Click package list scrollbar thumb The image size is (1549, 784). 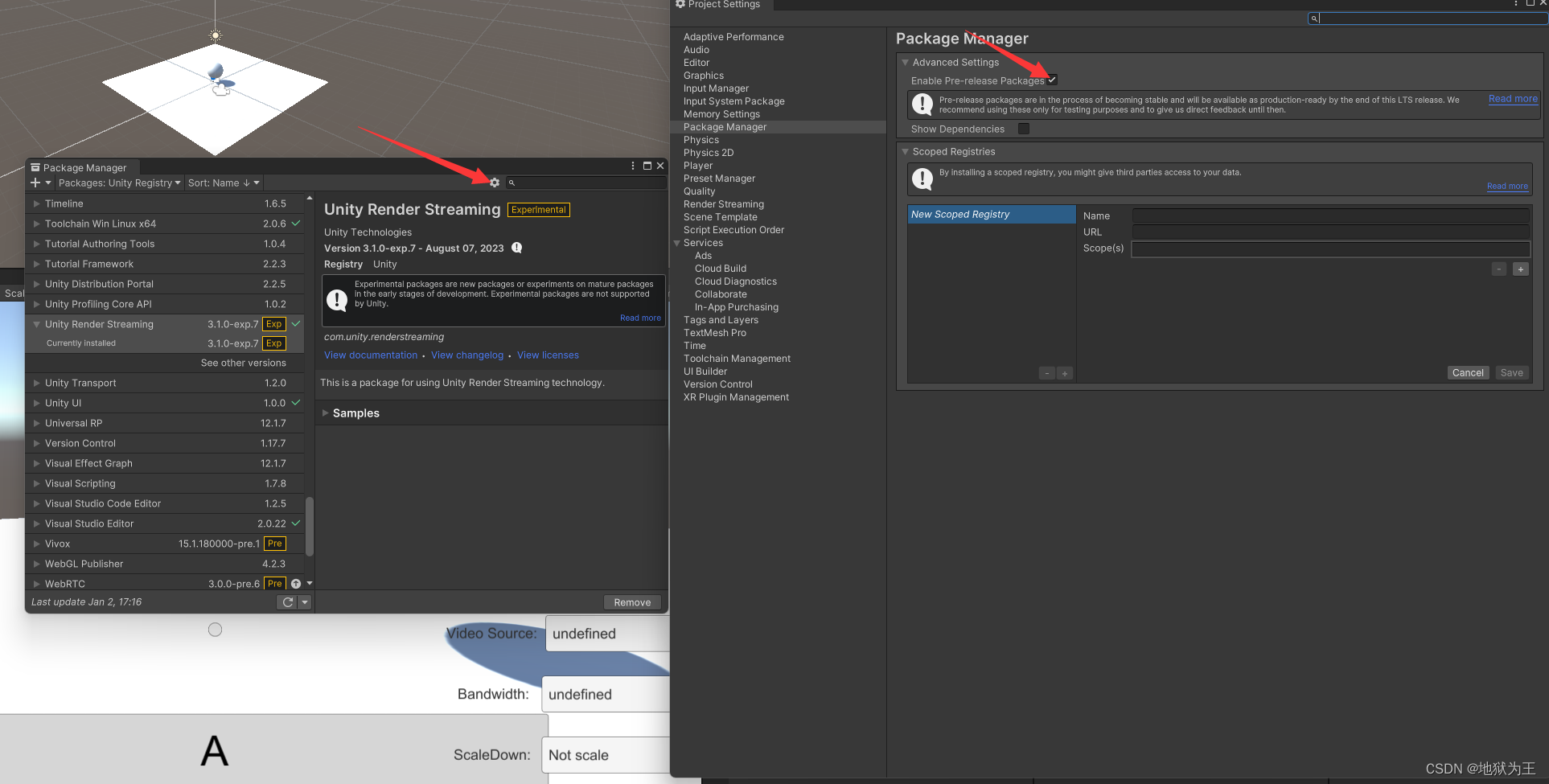coord(310,526)
